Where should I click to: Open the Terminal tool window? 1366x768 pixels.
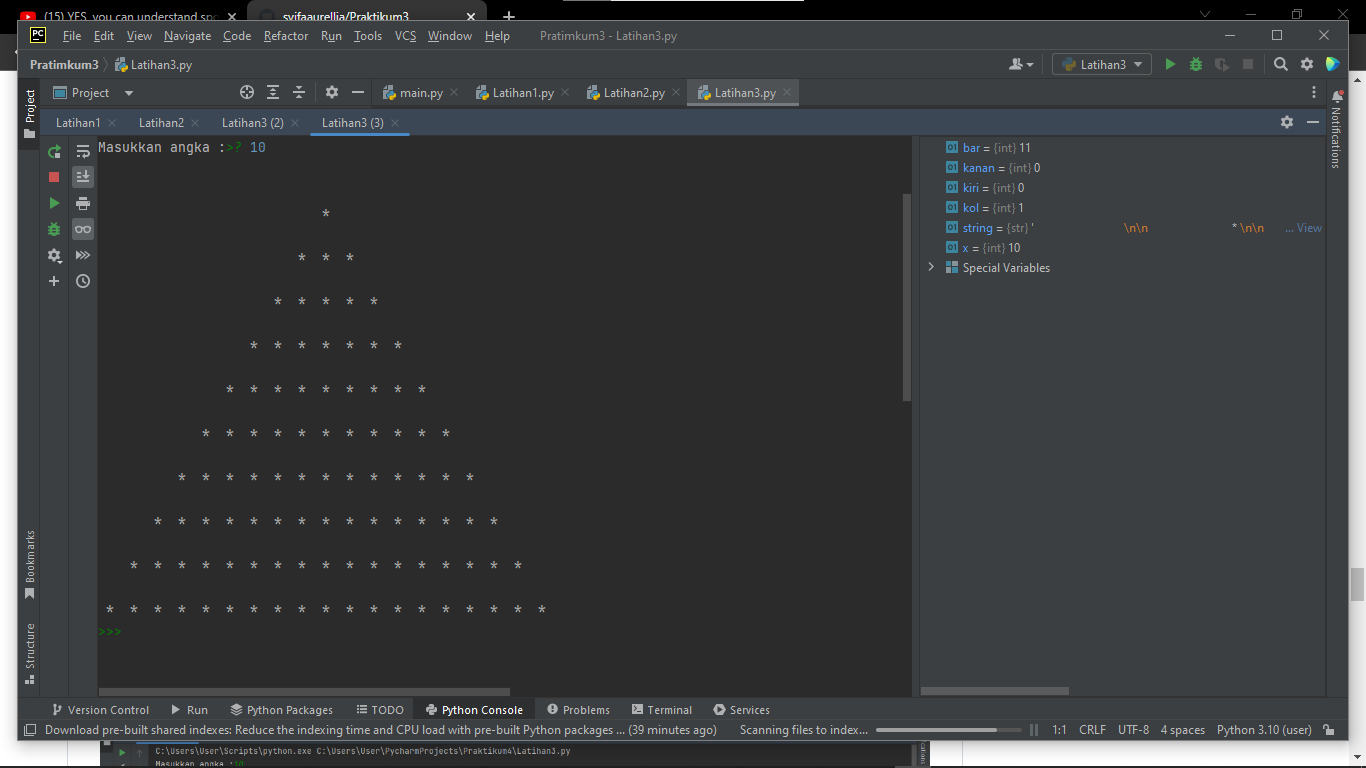pyautogui.click(x=661, y=710)
